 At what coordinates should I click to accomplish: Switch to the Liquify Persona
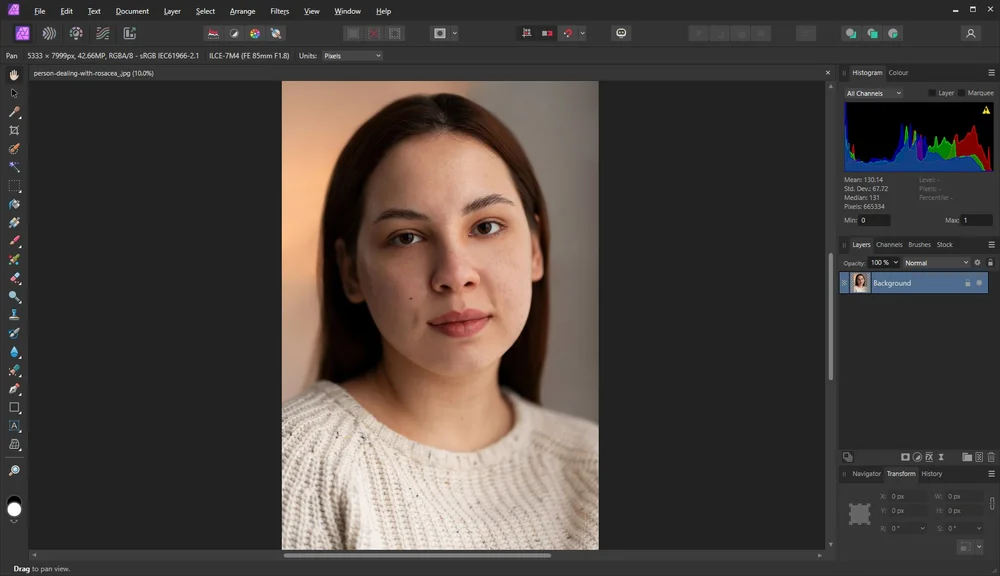(x=49, y=33)
